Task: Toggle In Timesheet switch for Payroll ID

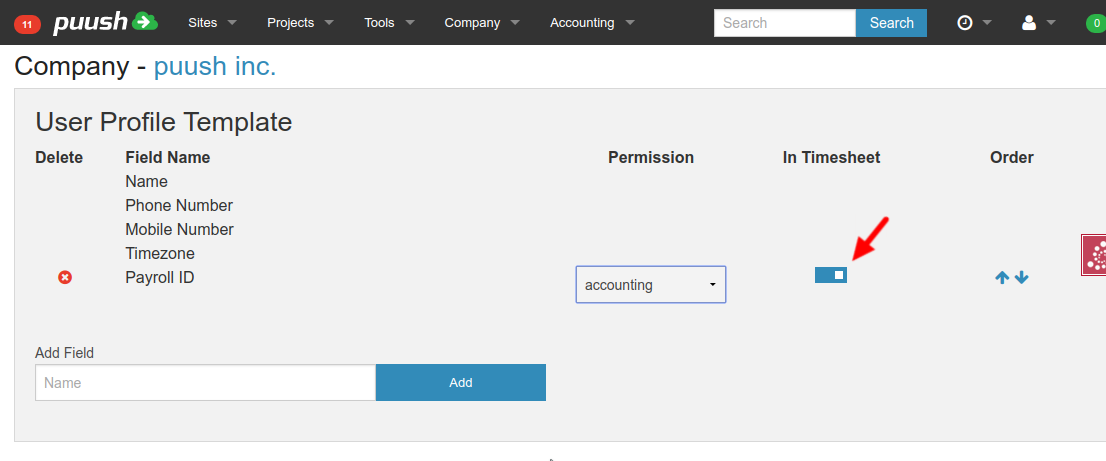Action: click(831, 275)
